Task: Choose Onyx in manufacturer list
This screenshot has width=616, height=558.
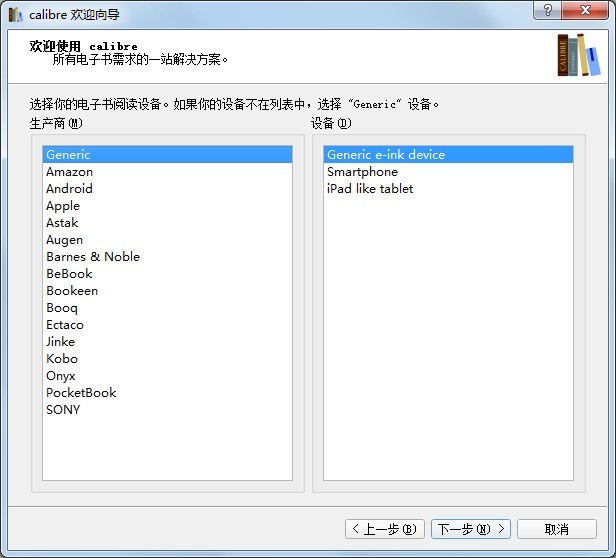Action: pos(167,376)
